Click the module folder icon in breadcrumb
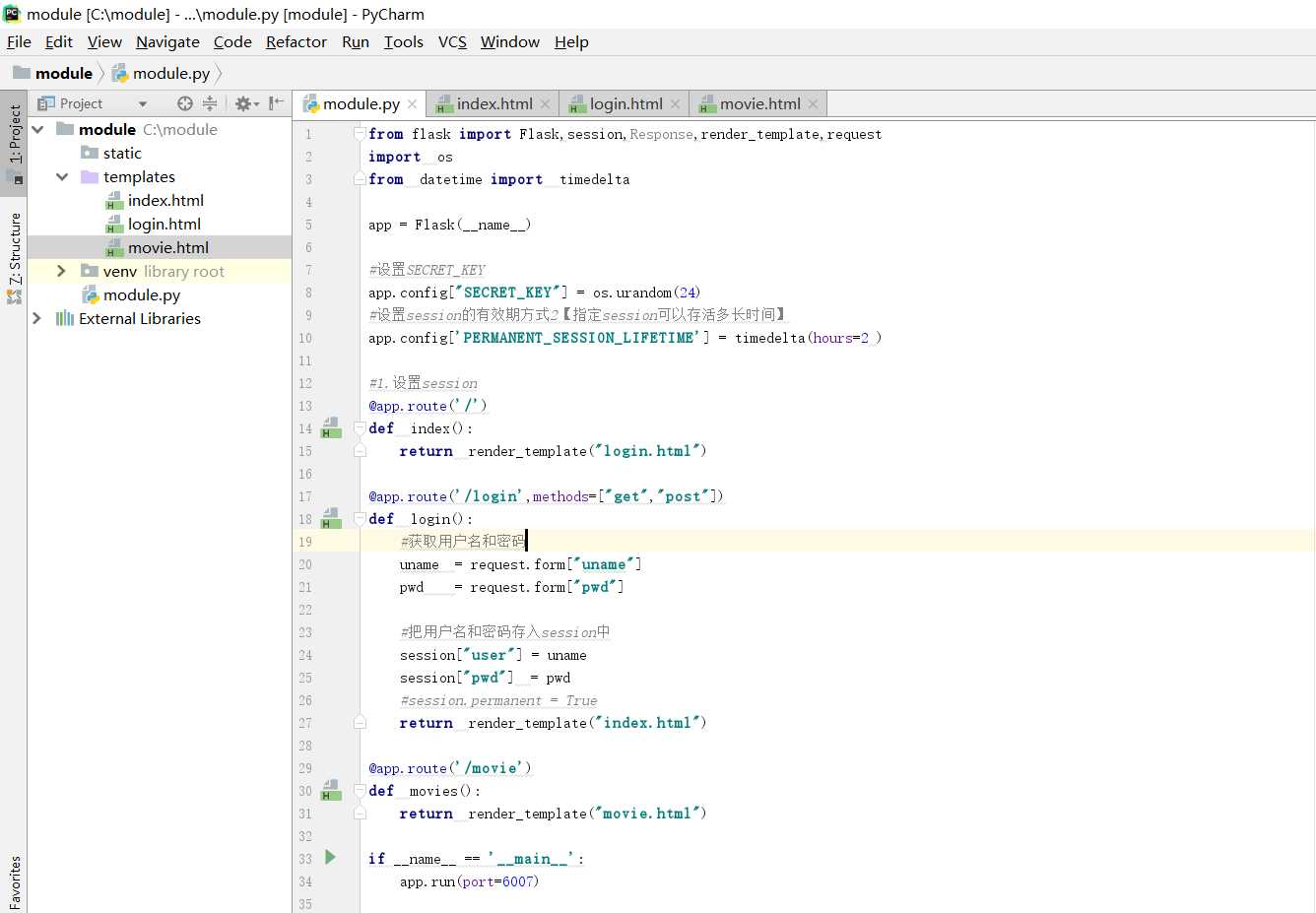This screenshot has width=1316, height=913. coord(21,73)
